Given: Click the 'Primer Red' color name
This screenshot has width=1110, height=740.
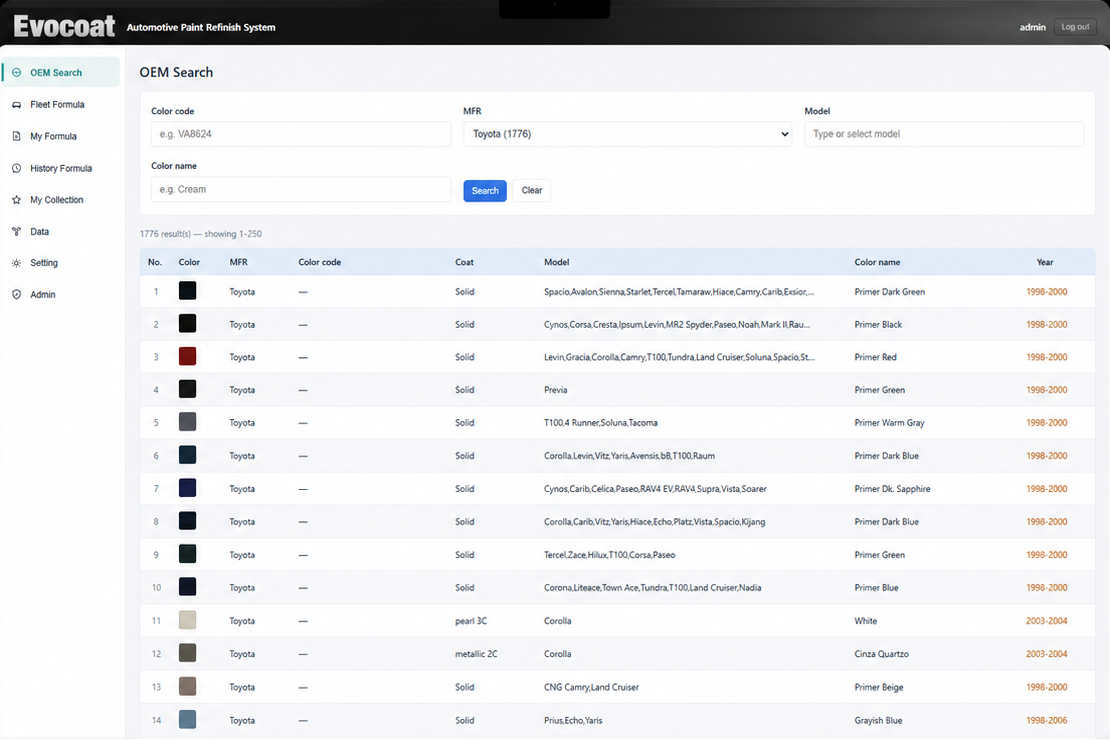Looking at the screenshot, I should [875, 357].
